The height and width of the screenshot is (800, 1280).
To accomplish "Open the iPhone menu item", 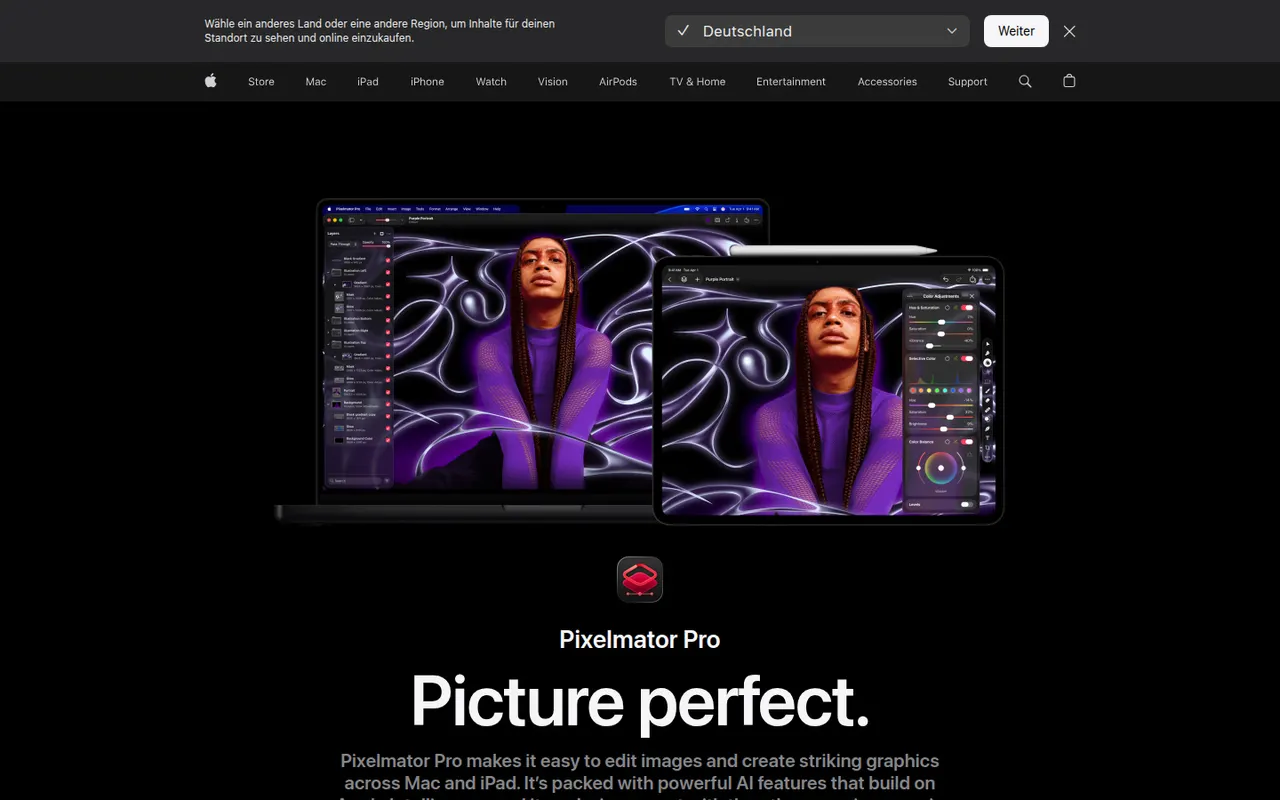I will pyautogui.click(x=427, y=82).
